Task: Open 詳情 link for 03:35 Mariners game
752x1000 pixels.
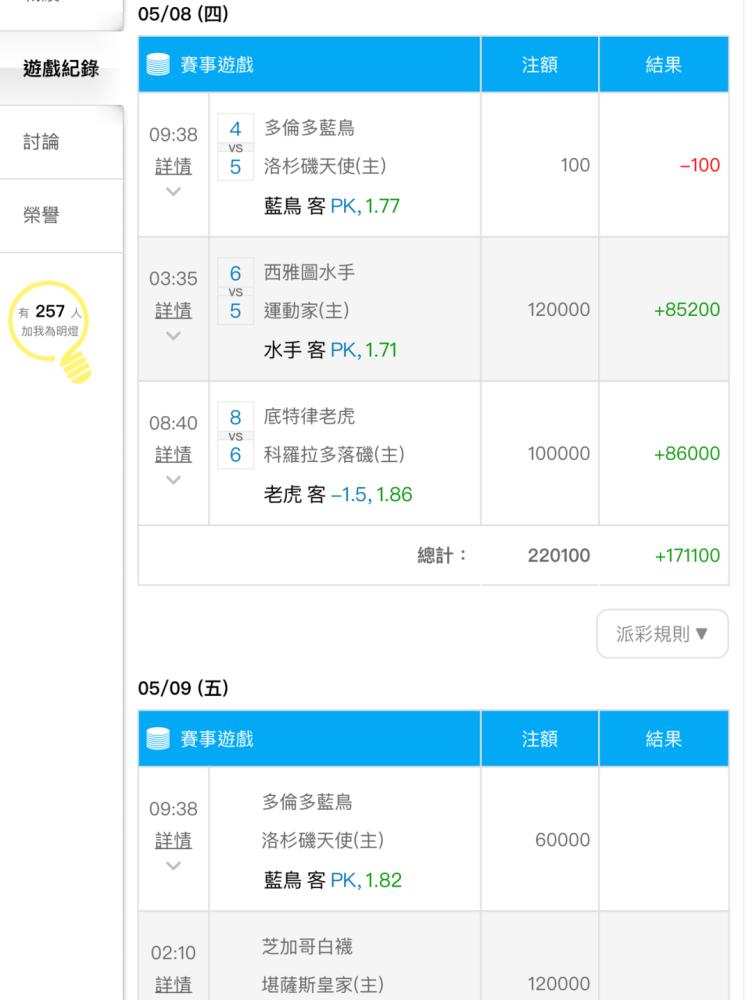Action: 173,310
